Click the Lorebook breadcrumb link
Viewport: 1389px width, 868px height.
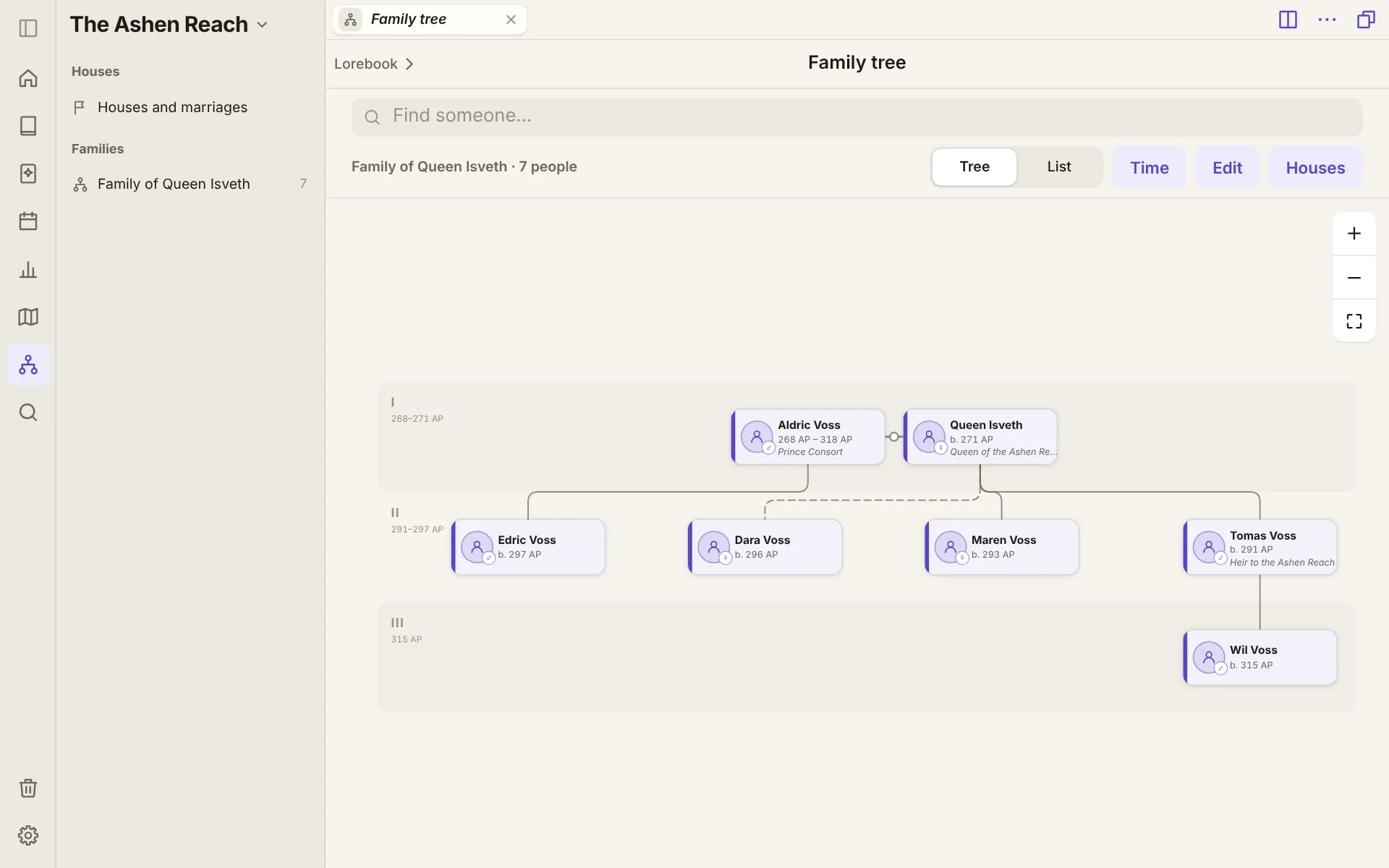365,64
